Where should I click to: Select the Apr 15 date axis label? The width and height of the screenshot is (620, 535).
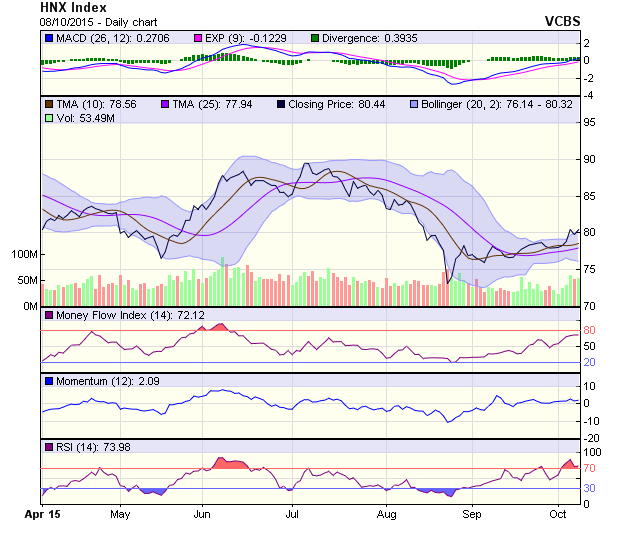click(42, 515)
